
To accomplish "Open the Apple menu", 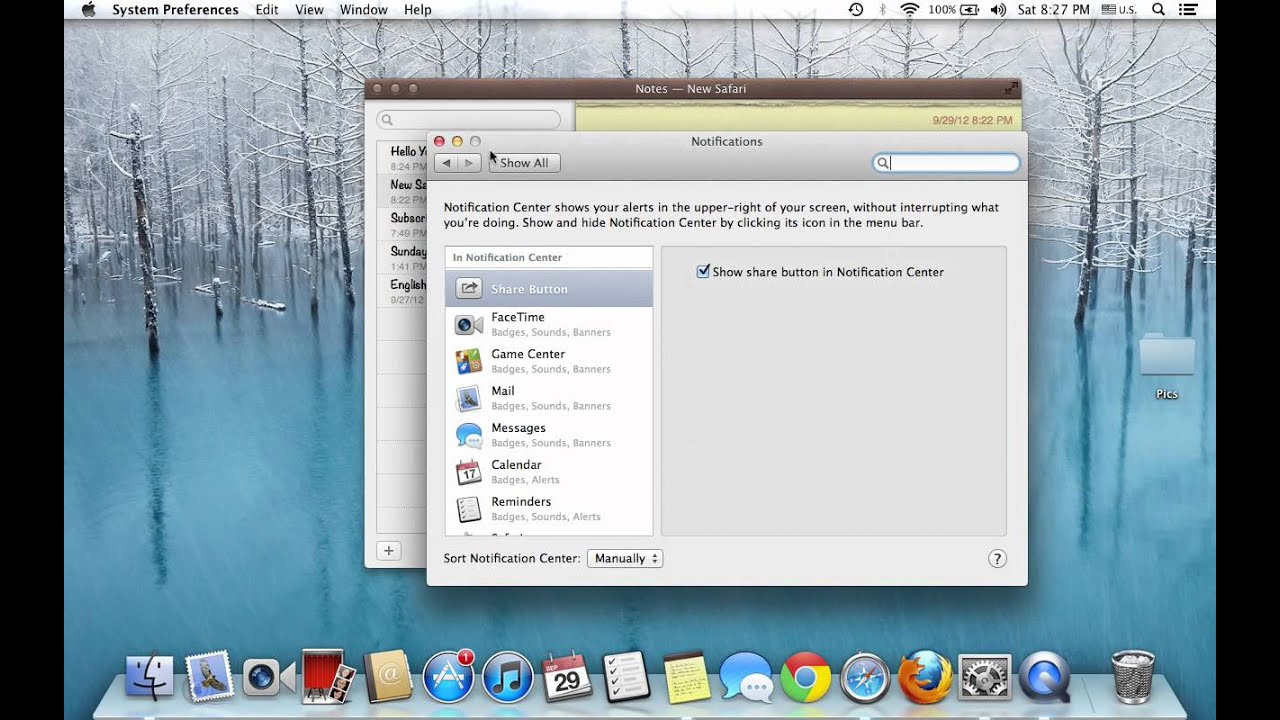I will [x=88, y=10].
